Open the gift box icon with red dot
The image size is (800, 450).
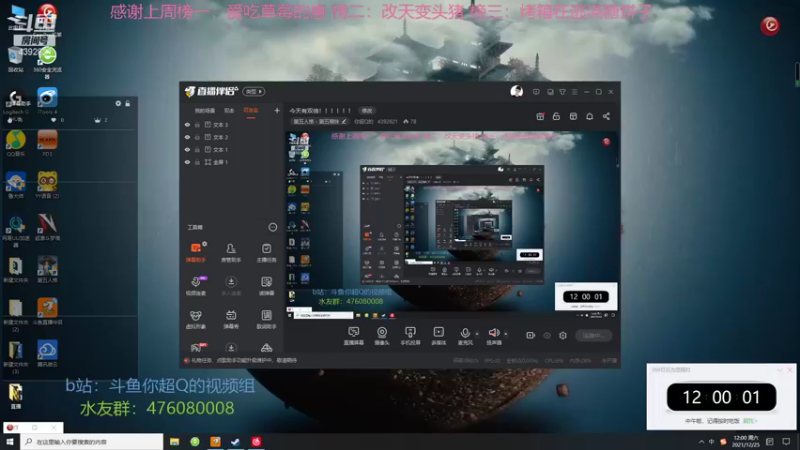coord(540,116)
